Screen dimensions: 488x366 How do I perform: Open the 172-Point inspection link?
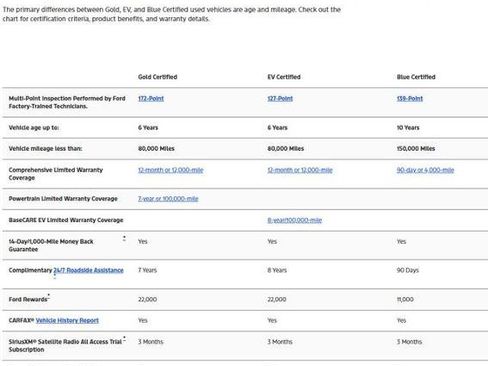[151, 99]
